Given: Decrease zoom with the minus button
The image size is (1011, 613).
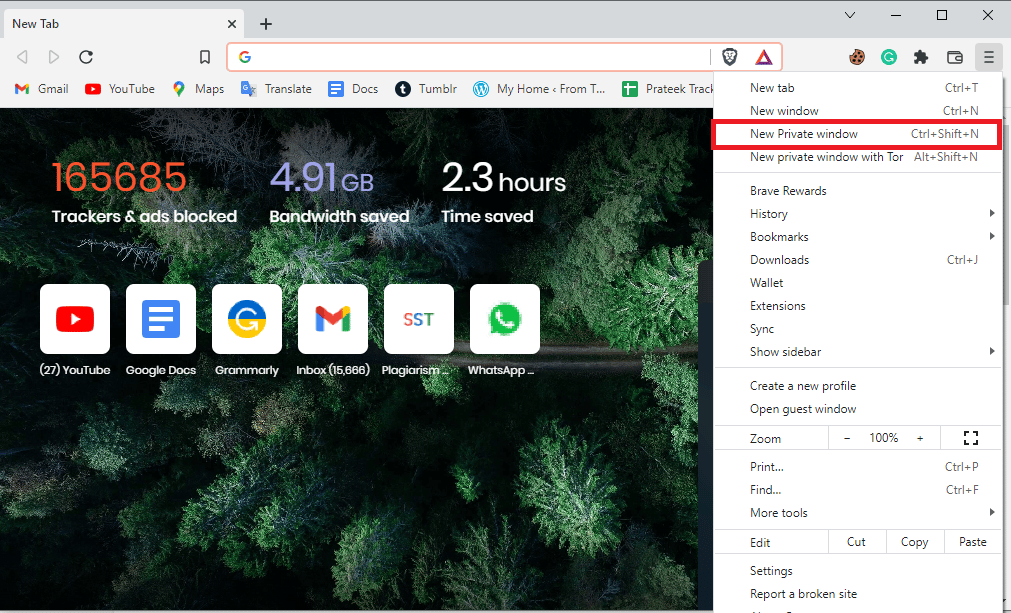Looking at the screenshot, I should click(x=847, y=438).
